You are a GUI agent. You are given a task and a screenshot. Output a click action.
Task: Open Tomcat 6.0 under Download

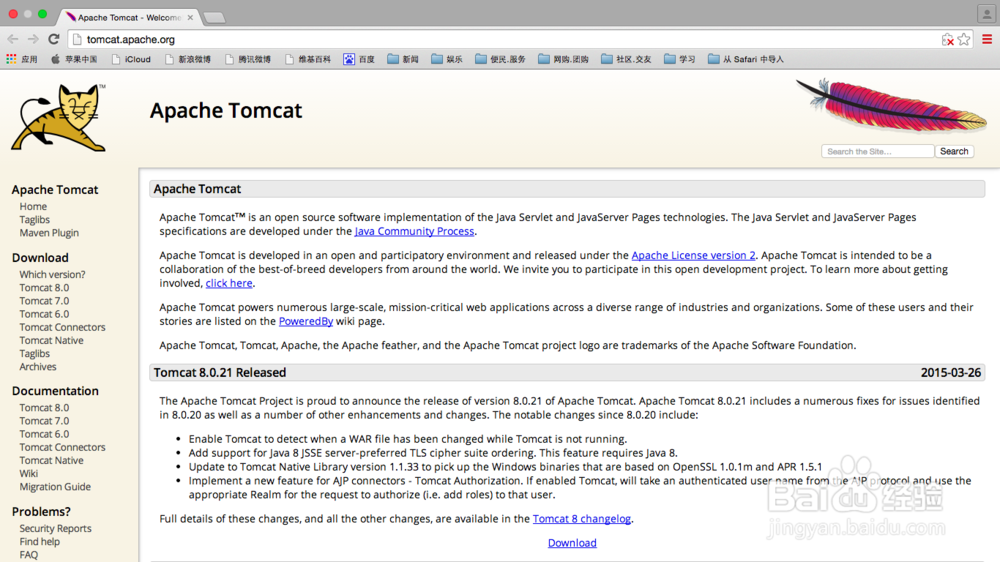[x=44, y=314]
